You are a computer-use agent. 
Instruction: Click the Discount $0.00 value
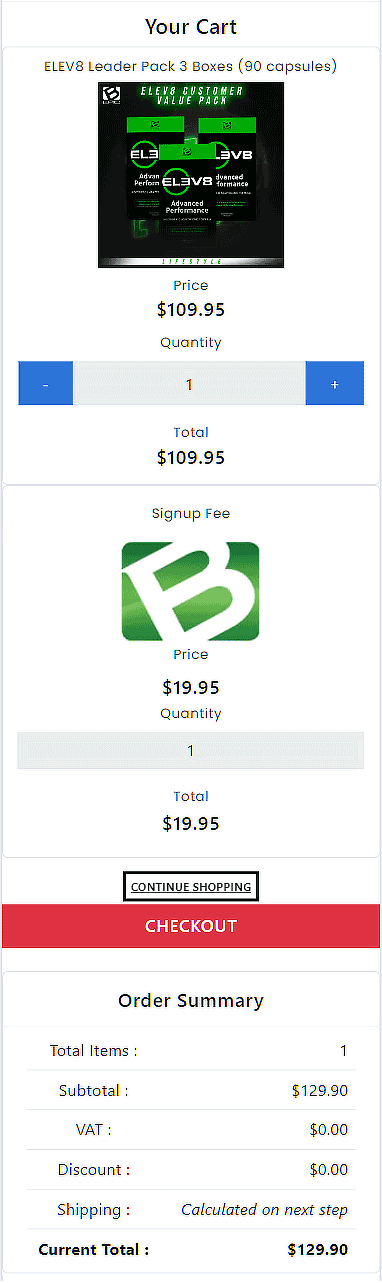(329, 1170)
